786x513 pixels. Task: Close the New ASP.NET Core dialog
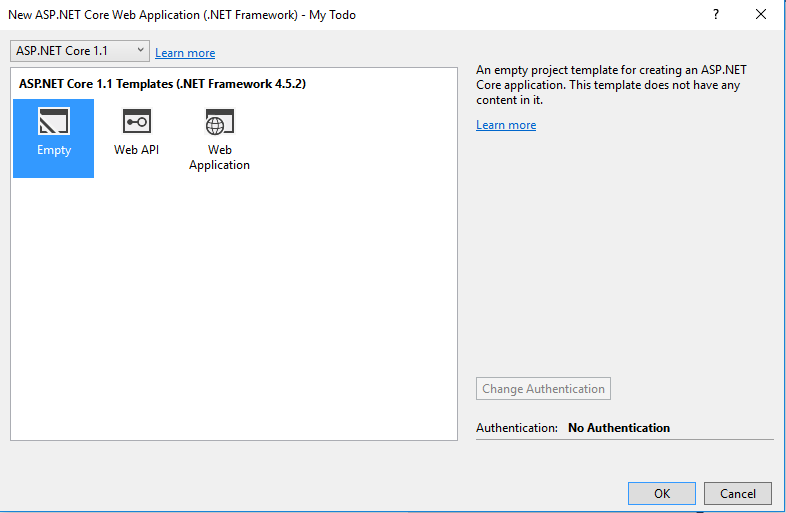point(761,15)
